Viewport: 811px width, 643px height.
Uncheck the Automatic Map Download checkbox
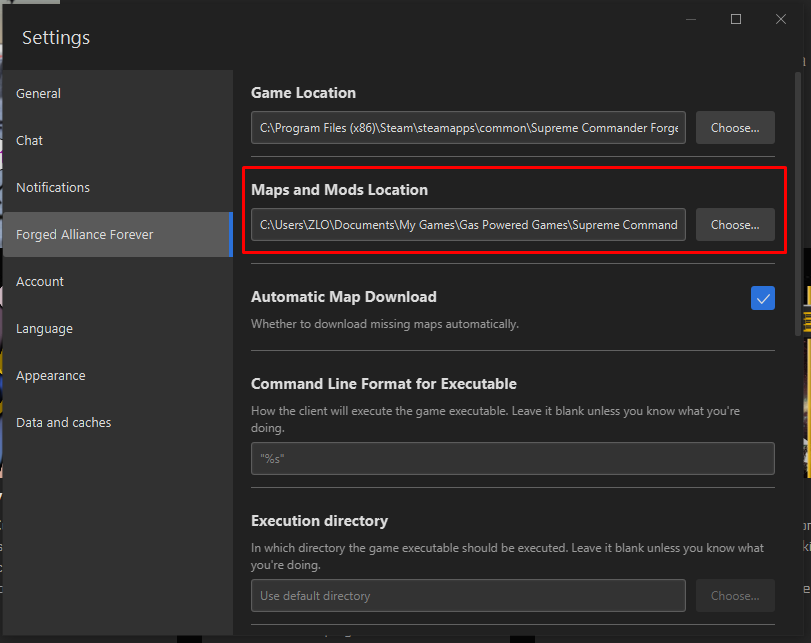762,298
